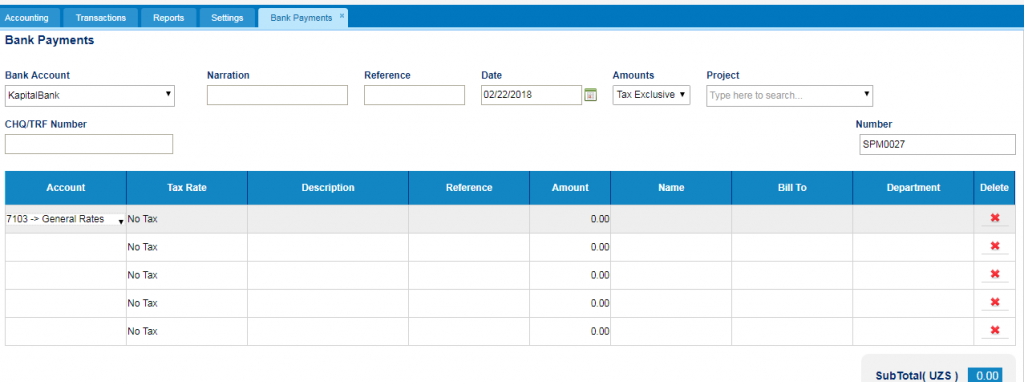Select the first row Amount cell
The height and width of the screenshot is (382, 1024).
point(570,219)
